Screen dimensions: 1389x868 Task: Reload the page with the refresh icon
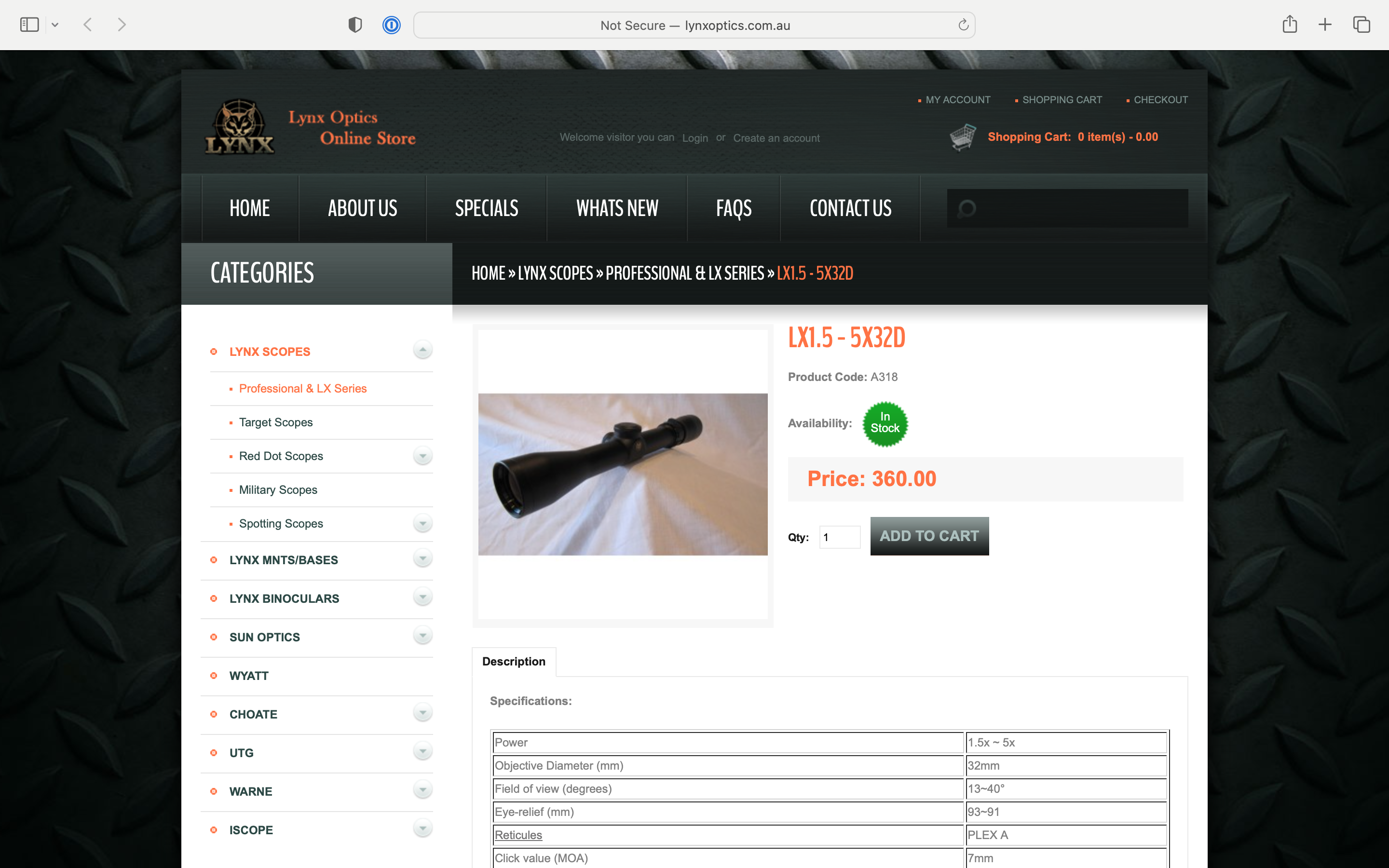[x=963, y=25]
